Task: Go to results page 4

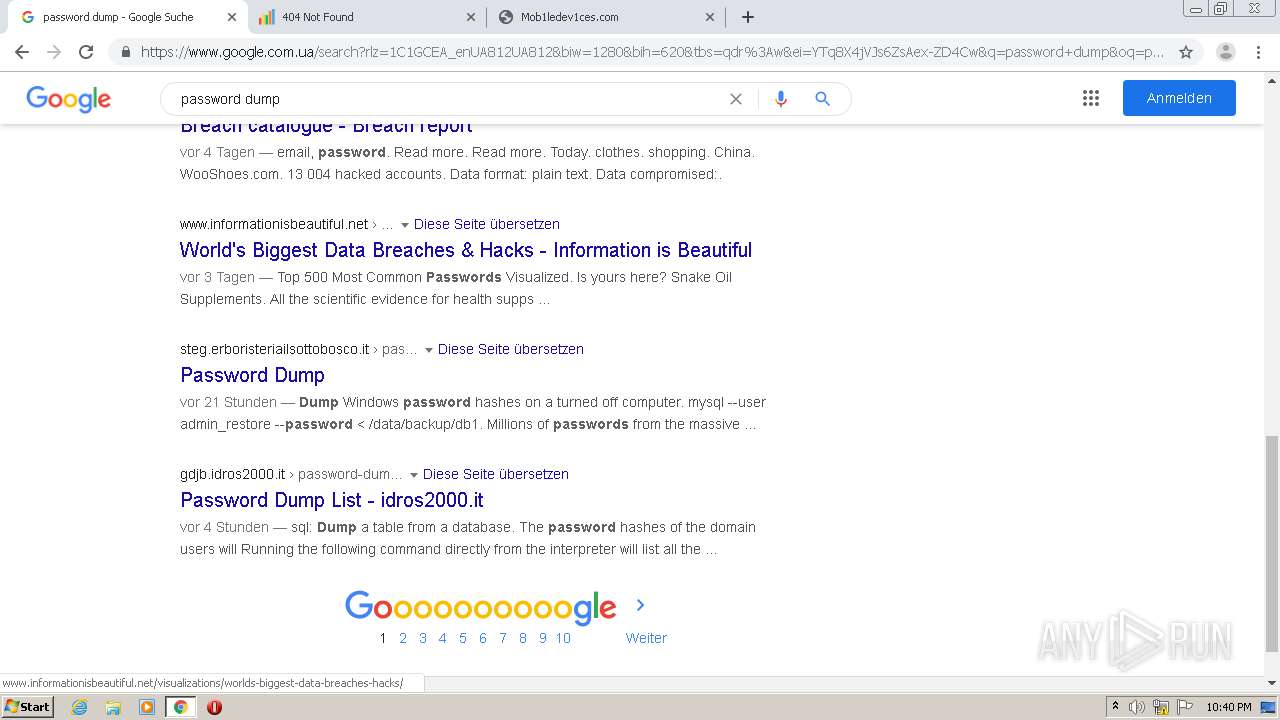Action: (443, 638)
